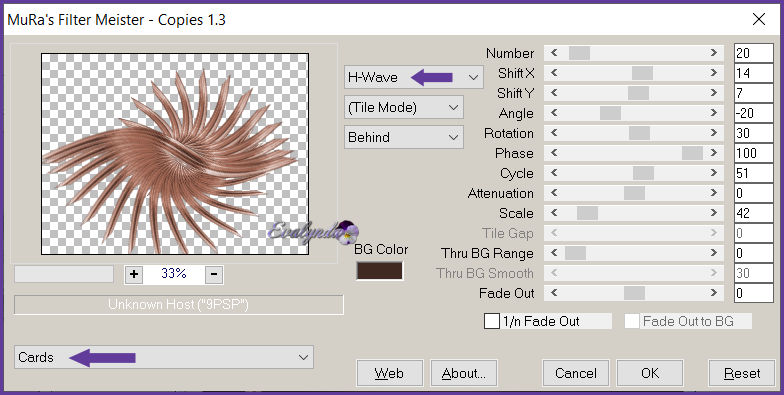This screenshot has height=395, width=784.
Task: Click the right arrow of Rotation slider
Action: click(x=714, y=133)
